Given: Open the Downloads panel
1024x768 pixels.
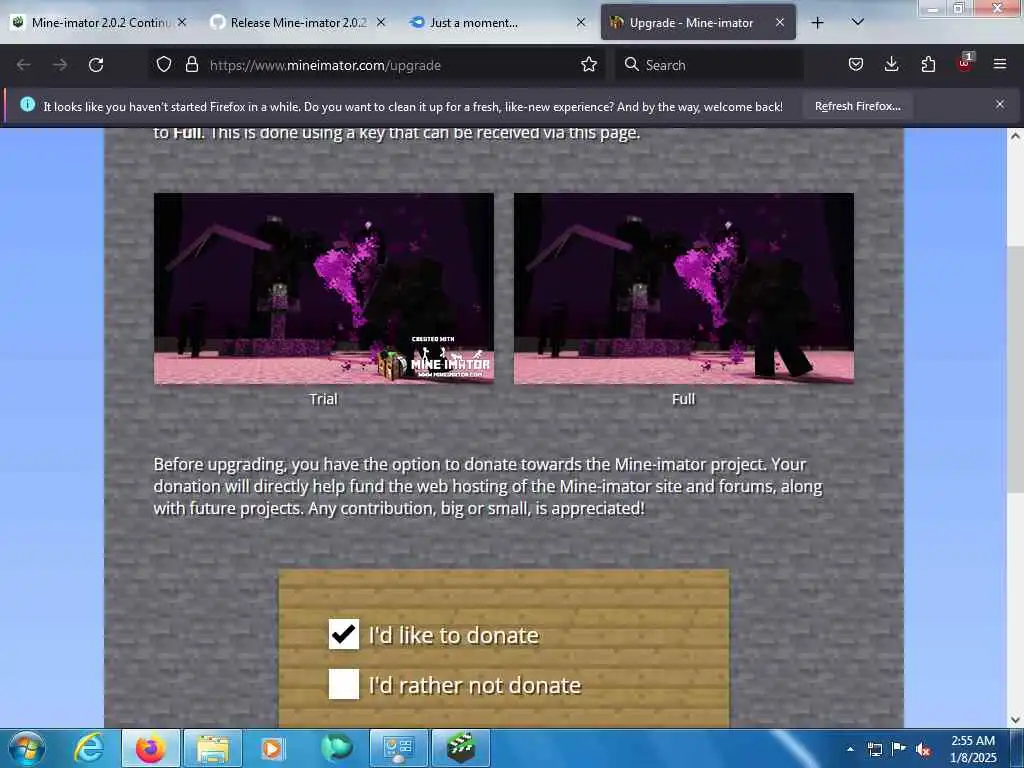Looking at the screenshot, I should pos(891,65).
